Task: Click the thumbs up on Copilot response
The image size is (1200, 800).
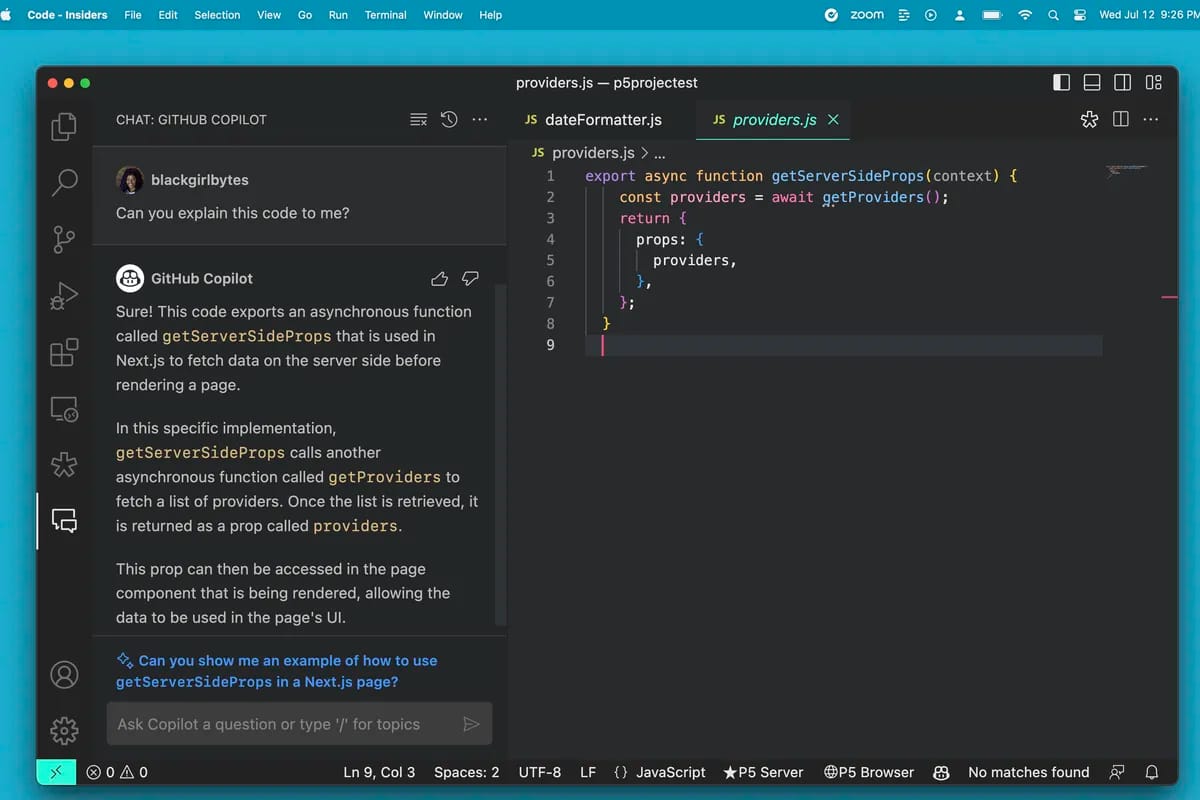Action: (439, 278)
